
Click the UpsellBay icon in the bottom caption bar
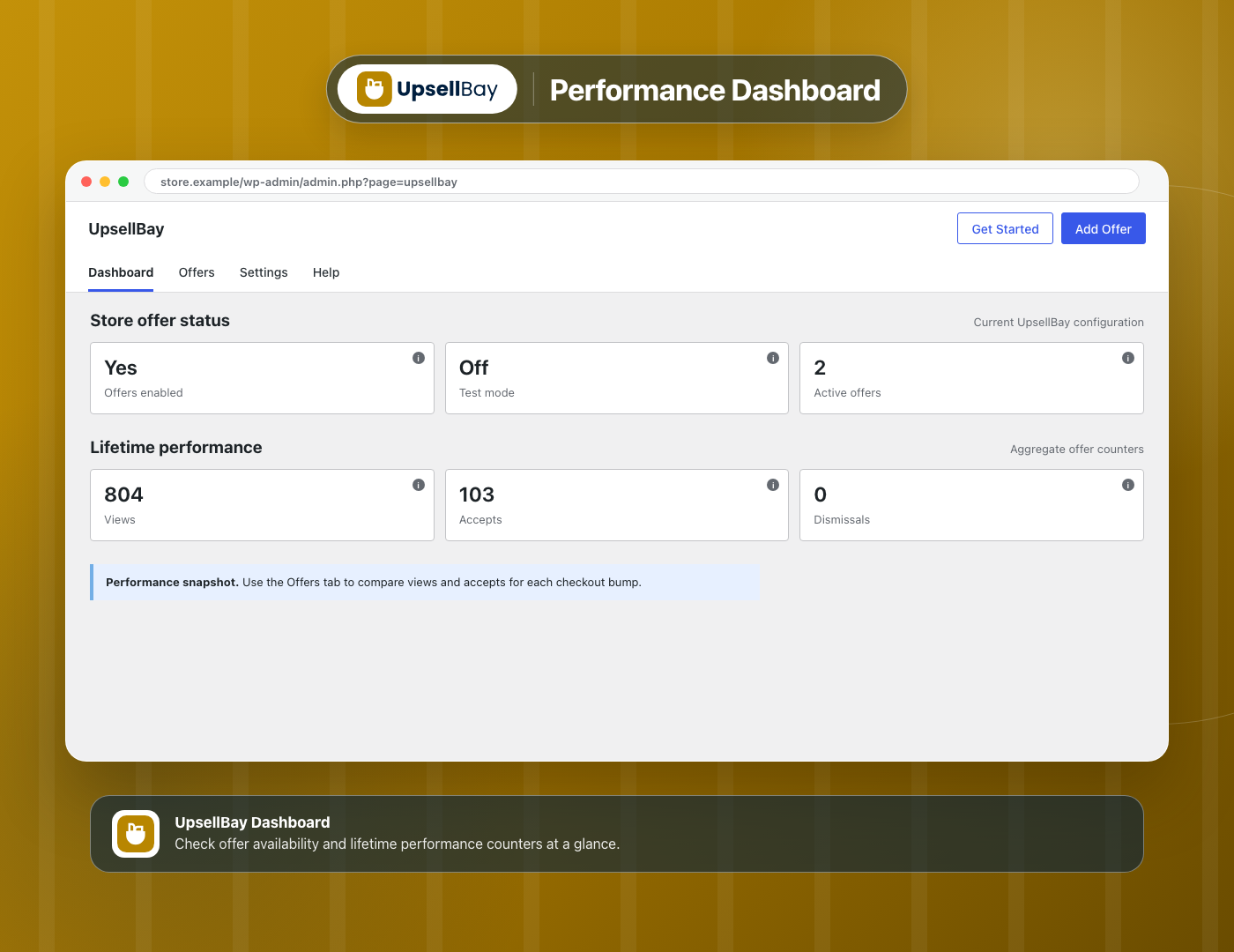pyautogui.click(x=136, y=834)
